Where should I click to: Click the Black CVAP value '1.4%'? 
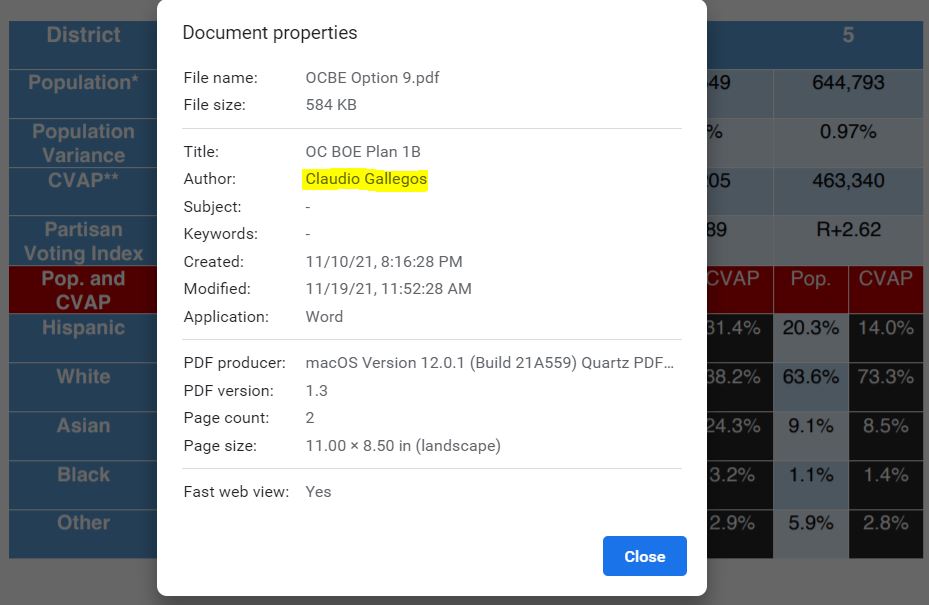[886, 475]
